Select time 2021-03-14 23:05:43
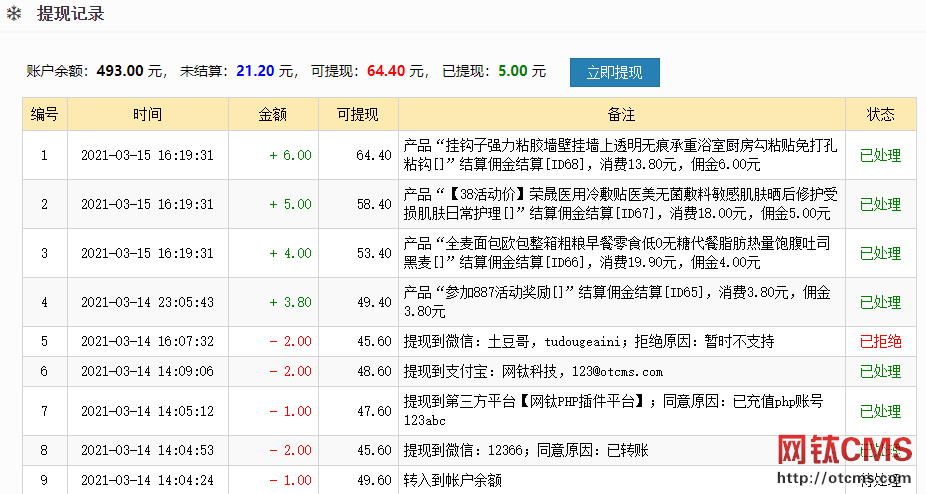 tap(147, 302)
